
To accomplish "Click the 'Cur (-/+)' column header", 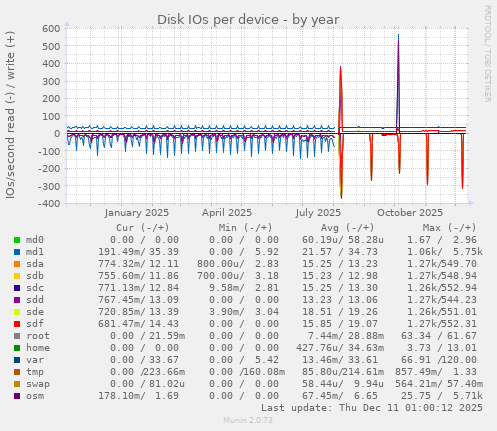I will 143,228.
